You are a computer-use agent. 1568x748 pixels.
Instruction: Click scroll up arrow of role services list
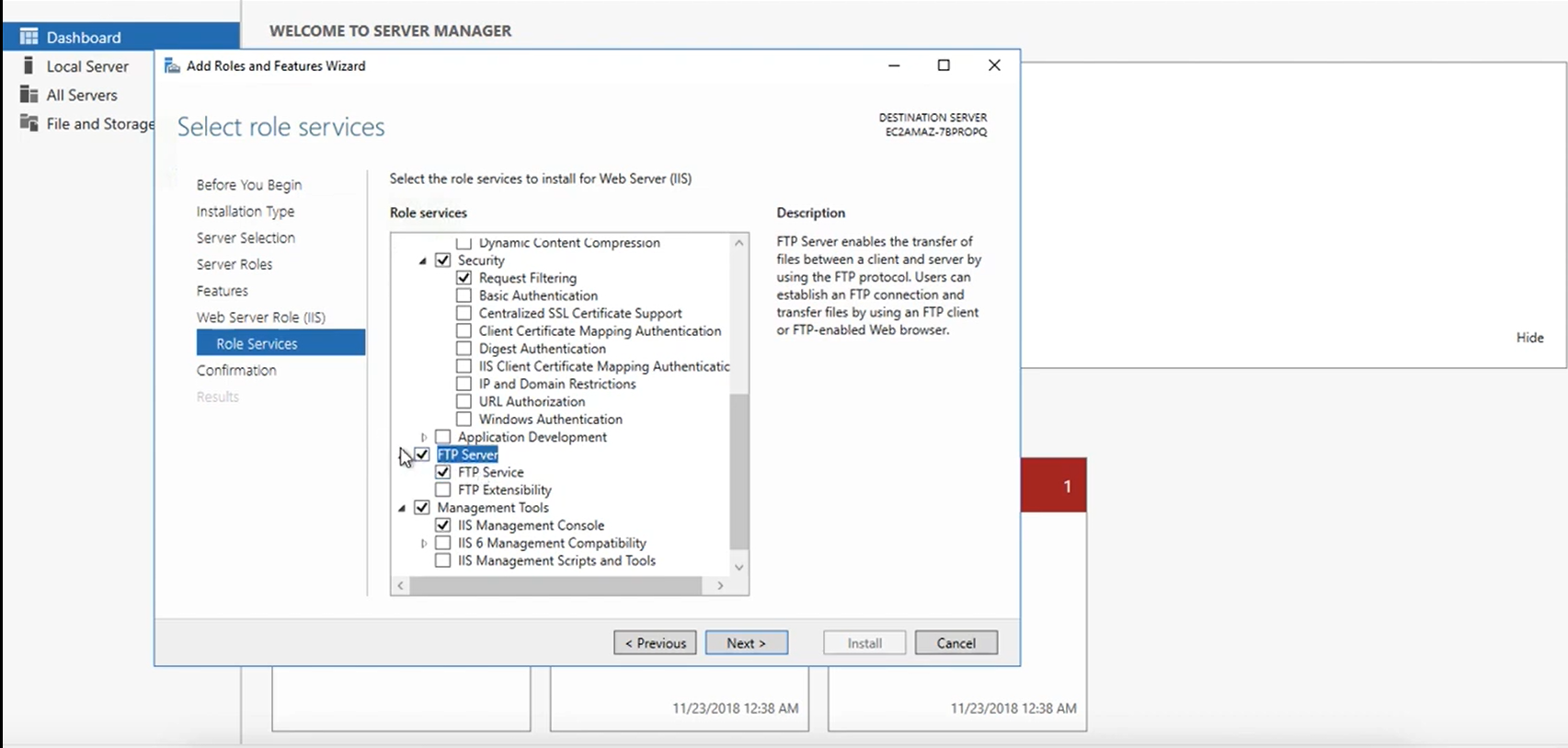739,243
